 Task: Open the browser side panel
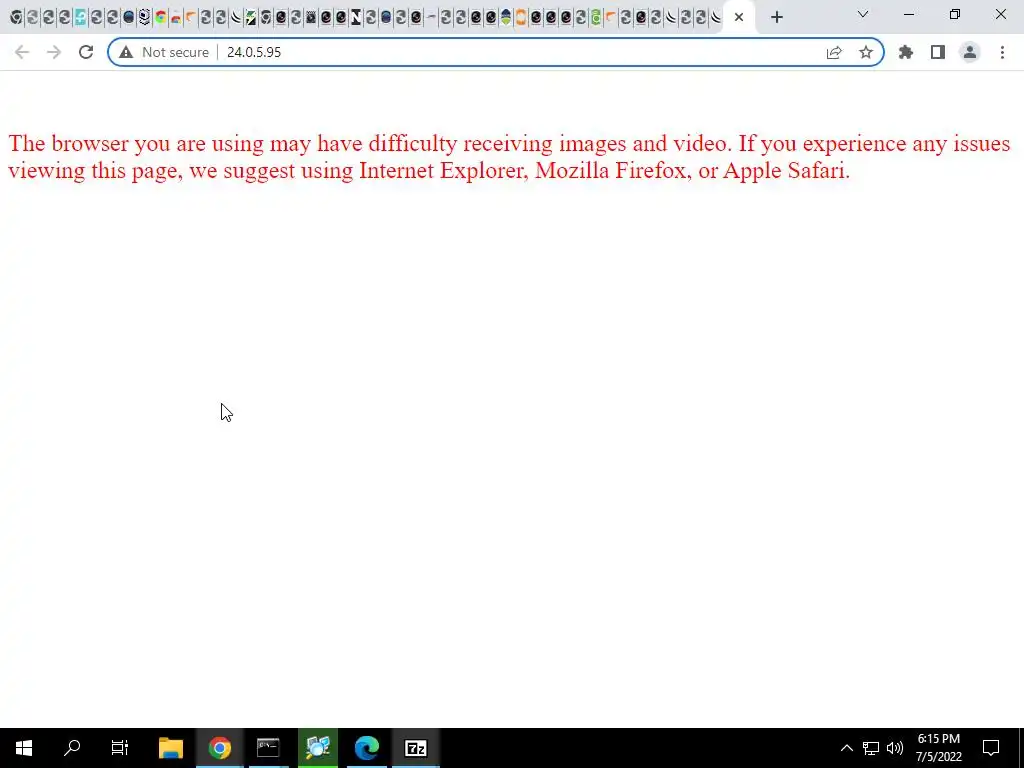tap(938, 52)
